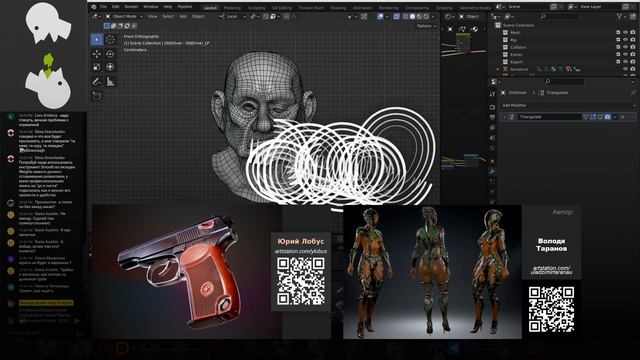Toggle the Export collection exclude checkbox
The width and height of the screenshot is (640, 360).
[x=618, y=62]
